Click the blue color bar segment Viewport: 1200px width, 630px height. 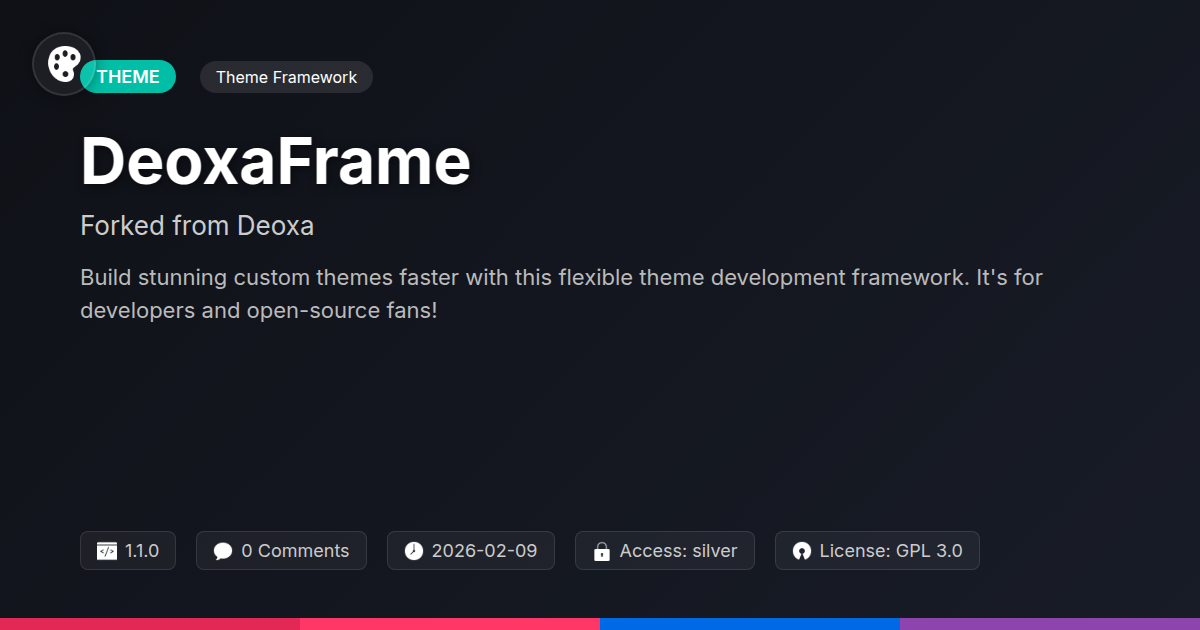coord(750,623)
